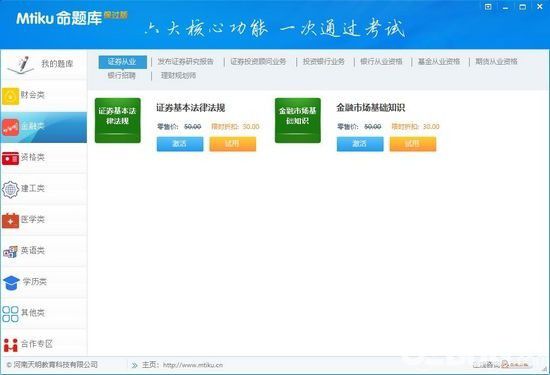This screenshot has width=550, height=375.
Task: Choose the 建工类 gear globe icon
Action: click(x=11, y=189)
